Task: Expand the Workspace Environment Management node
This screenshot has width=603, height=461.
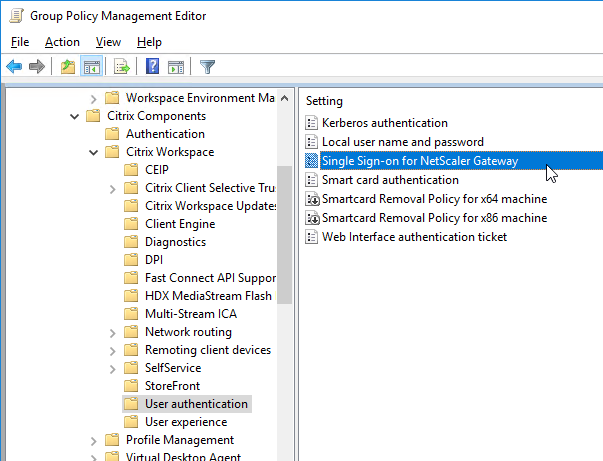Action: click(93, 99)
